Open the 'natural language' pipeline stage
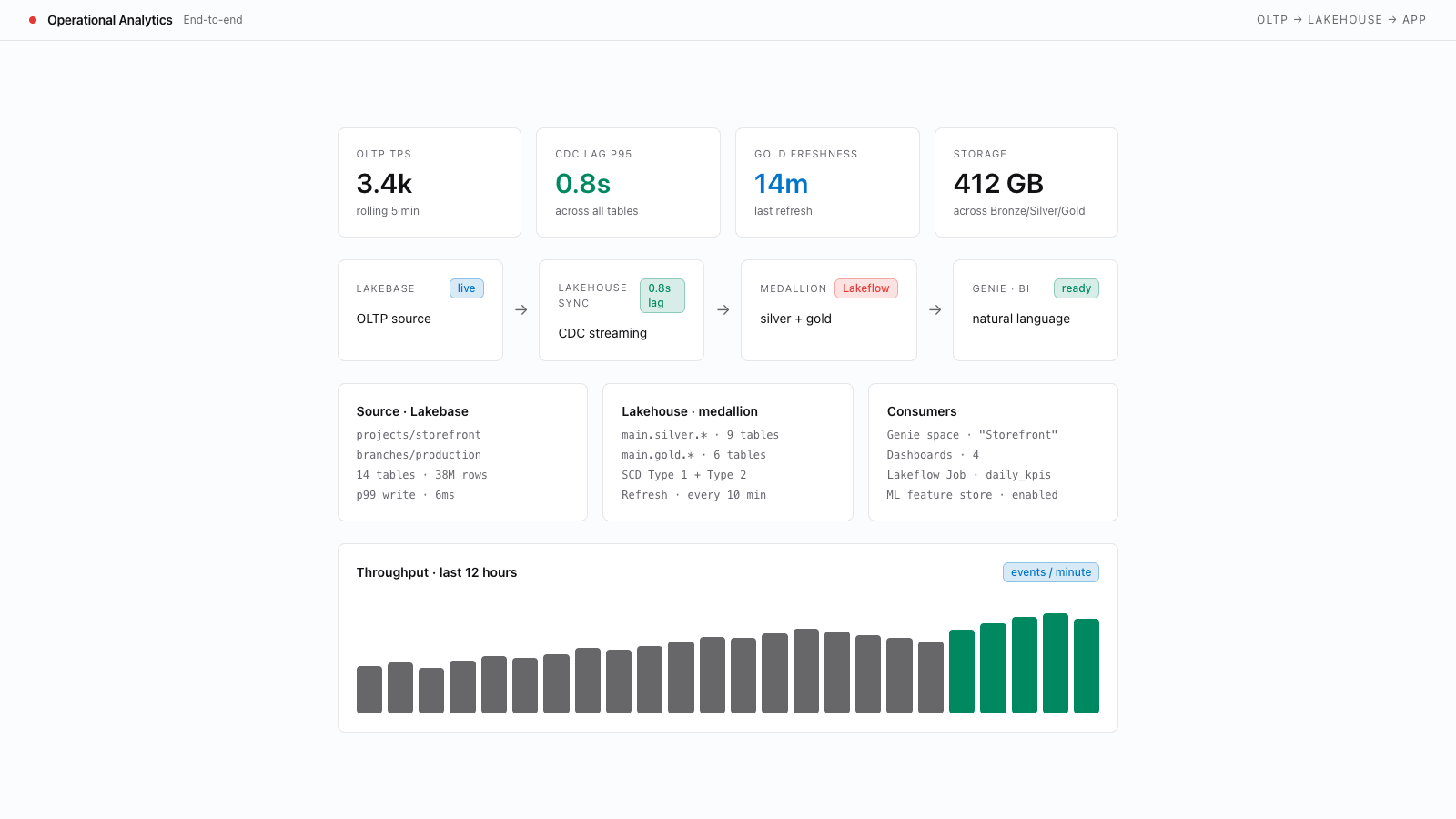1456x819 pixels. [x=1036, y=310]
